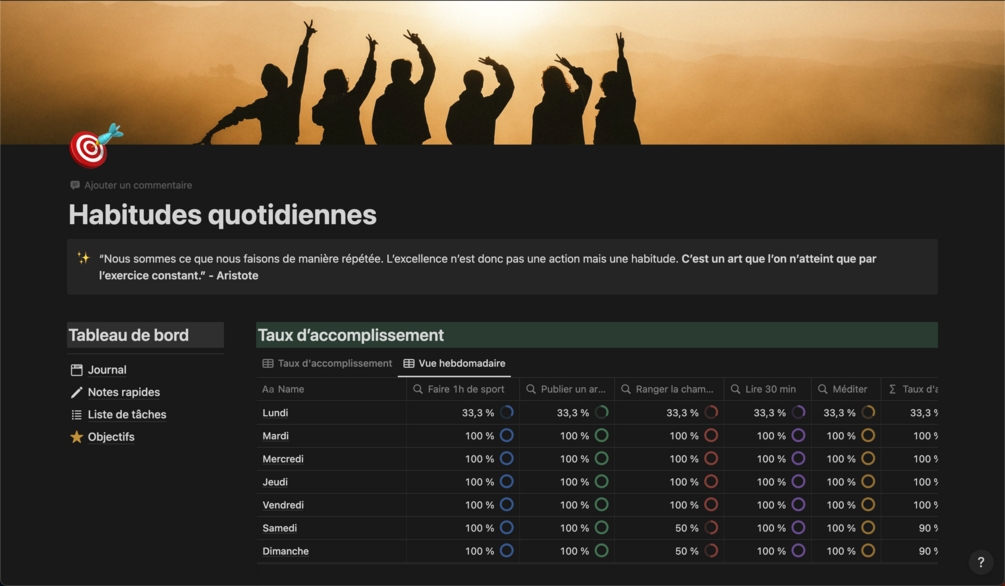Click magnifier icon in Publier un ar... header

pos(531,389)
